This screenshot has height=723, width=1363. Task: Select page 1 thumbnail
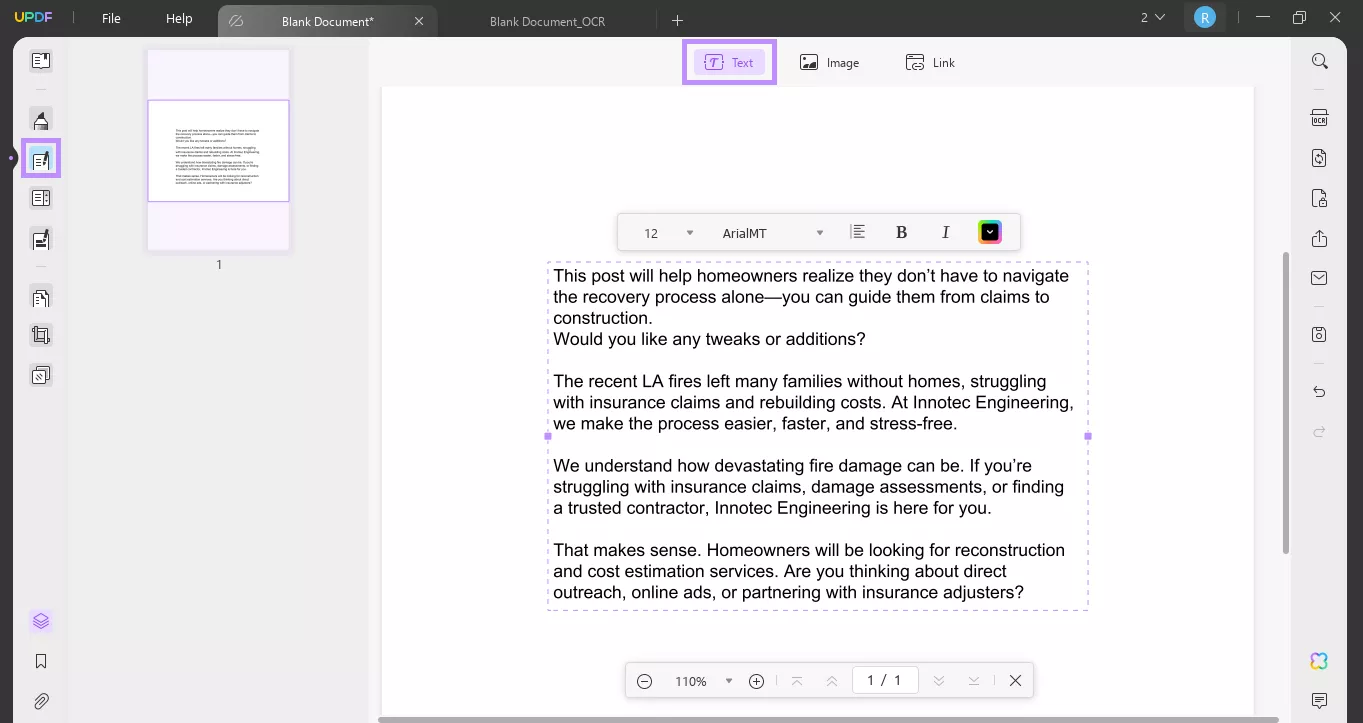pos(218,150)
